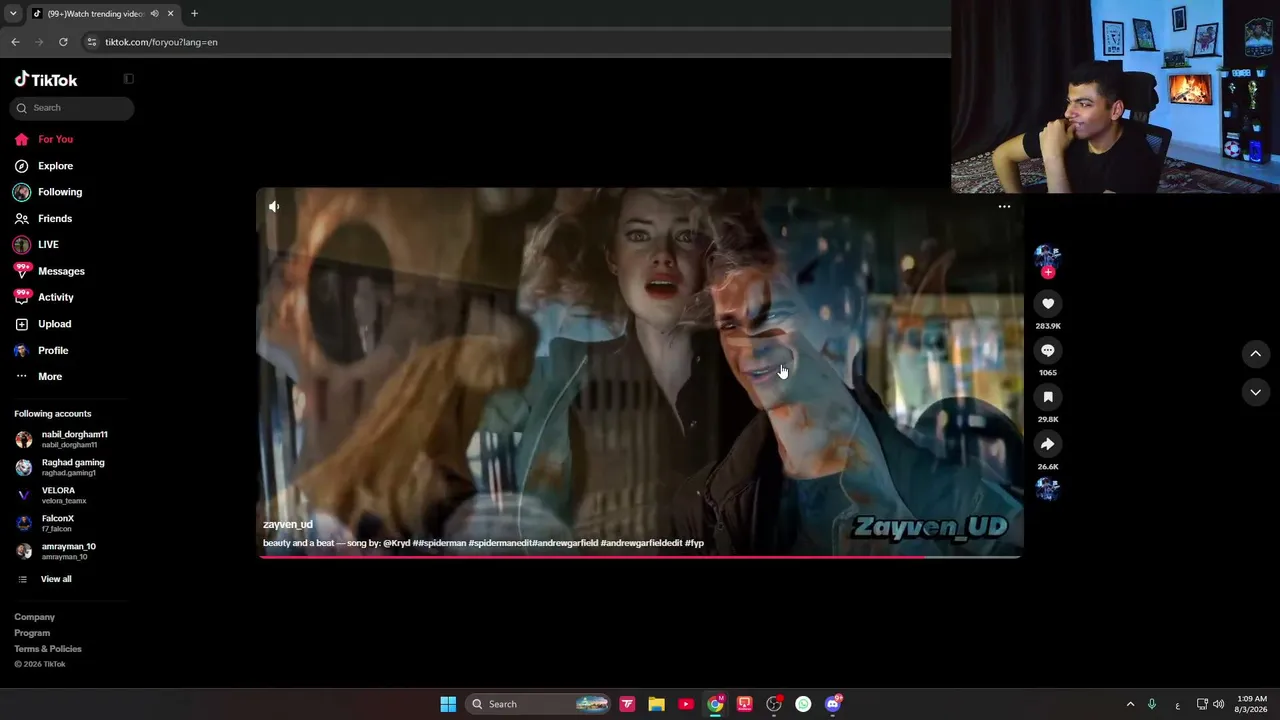Click the TikTok search box
1280x720 pixels.
pos(72,108)
